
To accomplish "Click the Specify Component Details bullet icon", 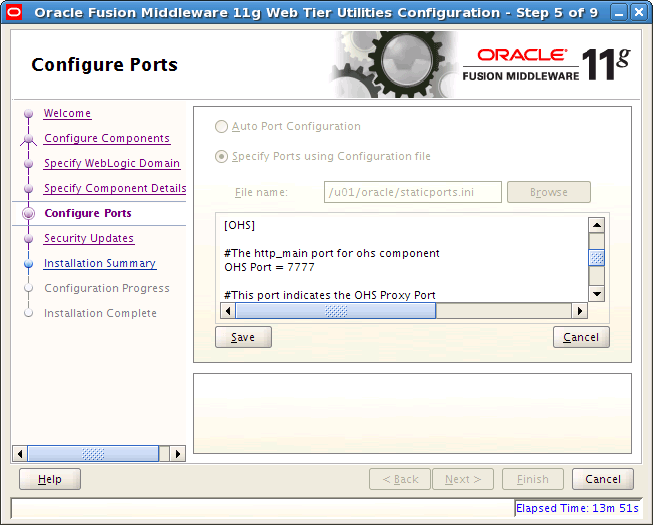I will pyautogui.click(x=28, y=189).
